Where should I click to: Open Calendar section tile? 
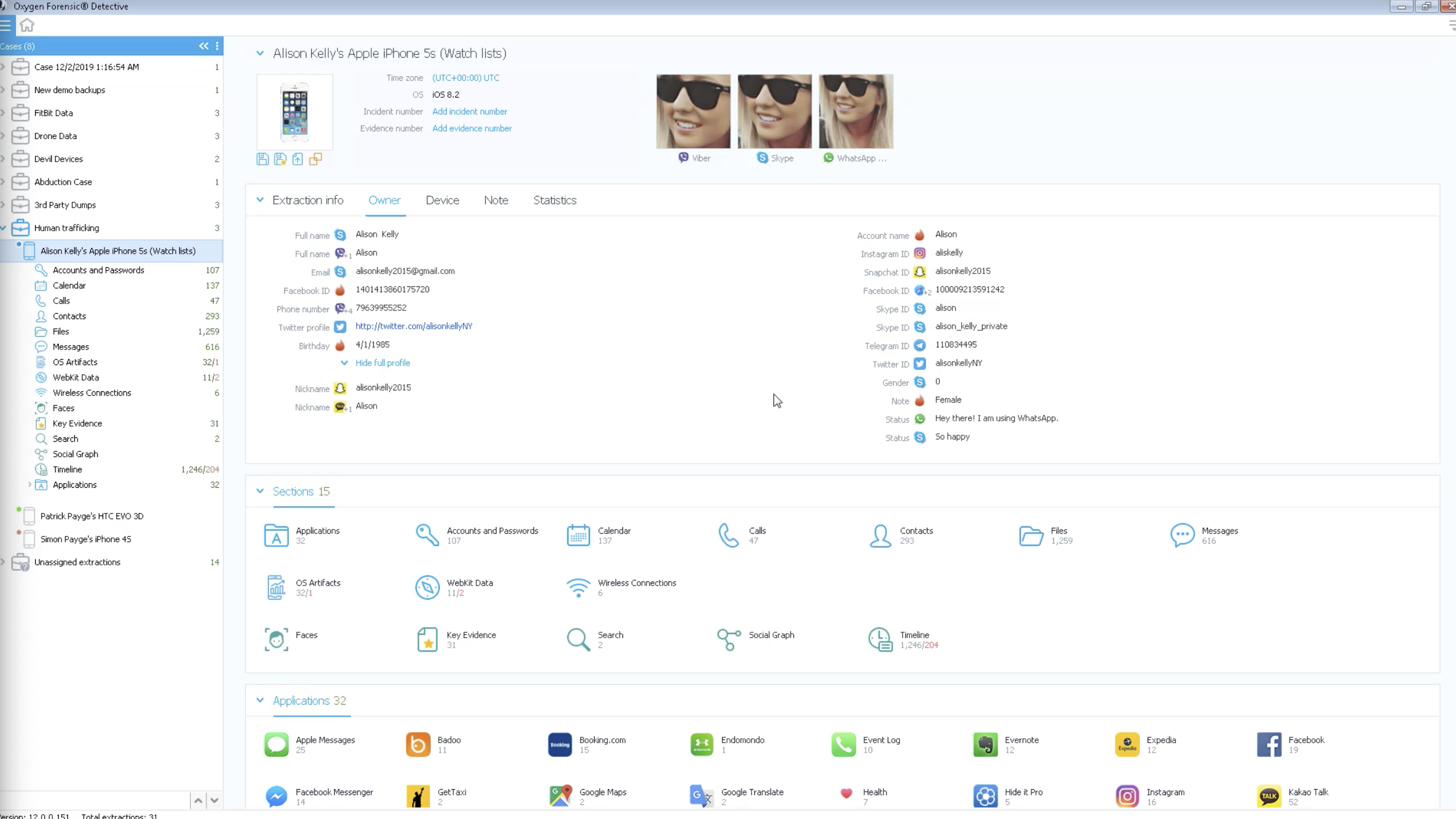click(599, 535)
